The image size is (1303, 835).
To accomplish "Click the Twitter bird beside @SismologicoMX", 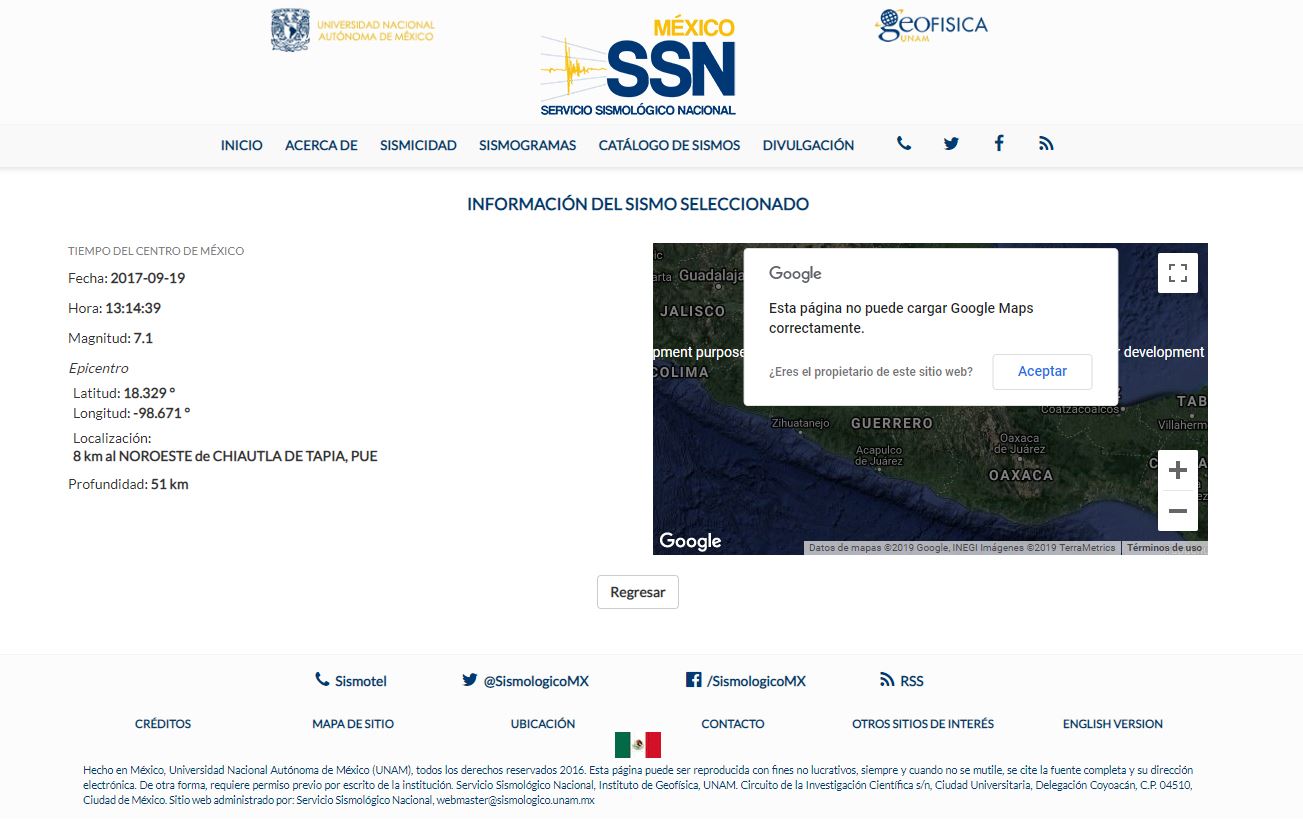I will (x=469, y=680).
